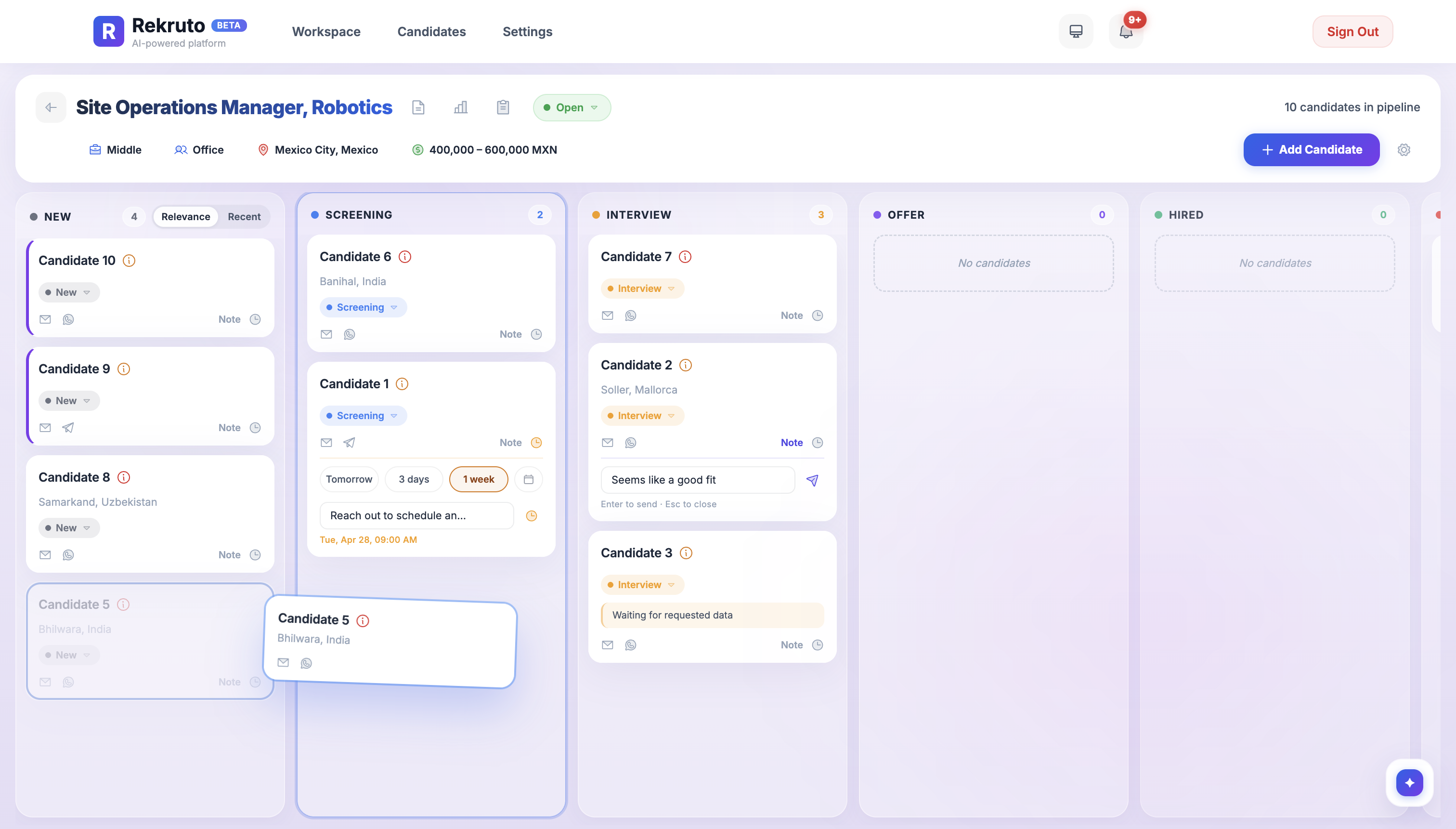Open the analytics chart icon beside job title
Viewport: 1456px width, 829px height.
tap(461, 107)
